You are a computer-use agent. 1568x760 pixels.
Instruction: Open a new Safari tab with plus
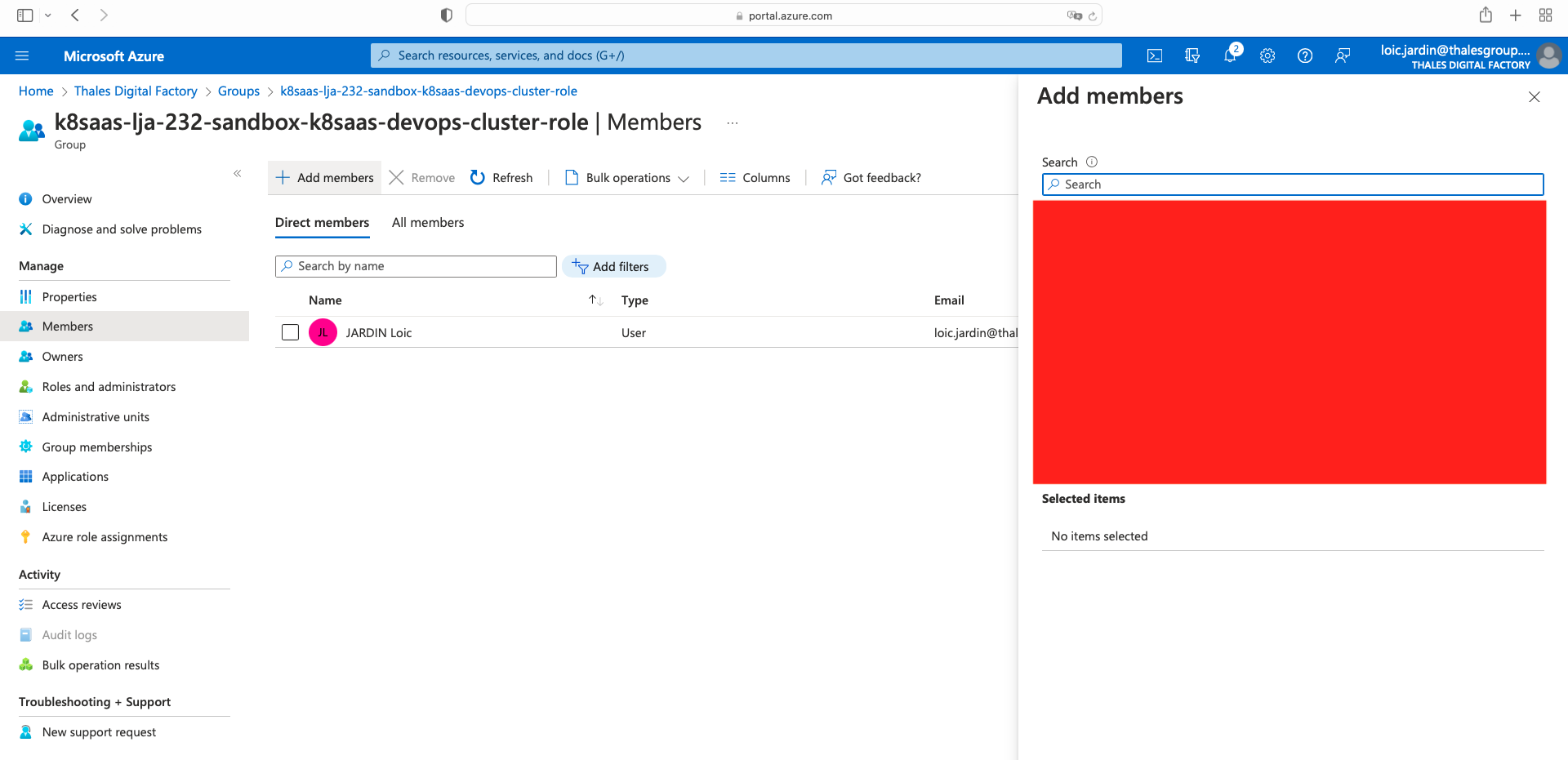point(1516,15)
